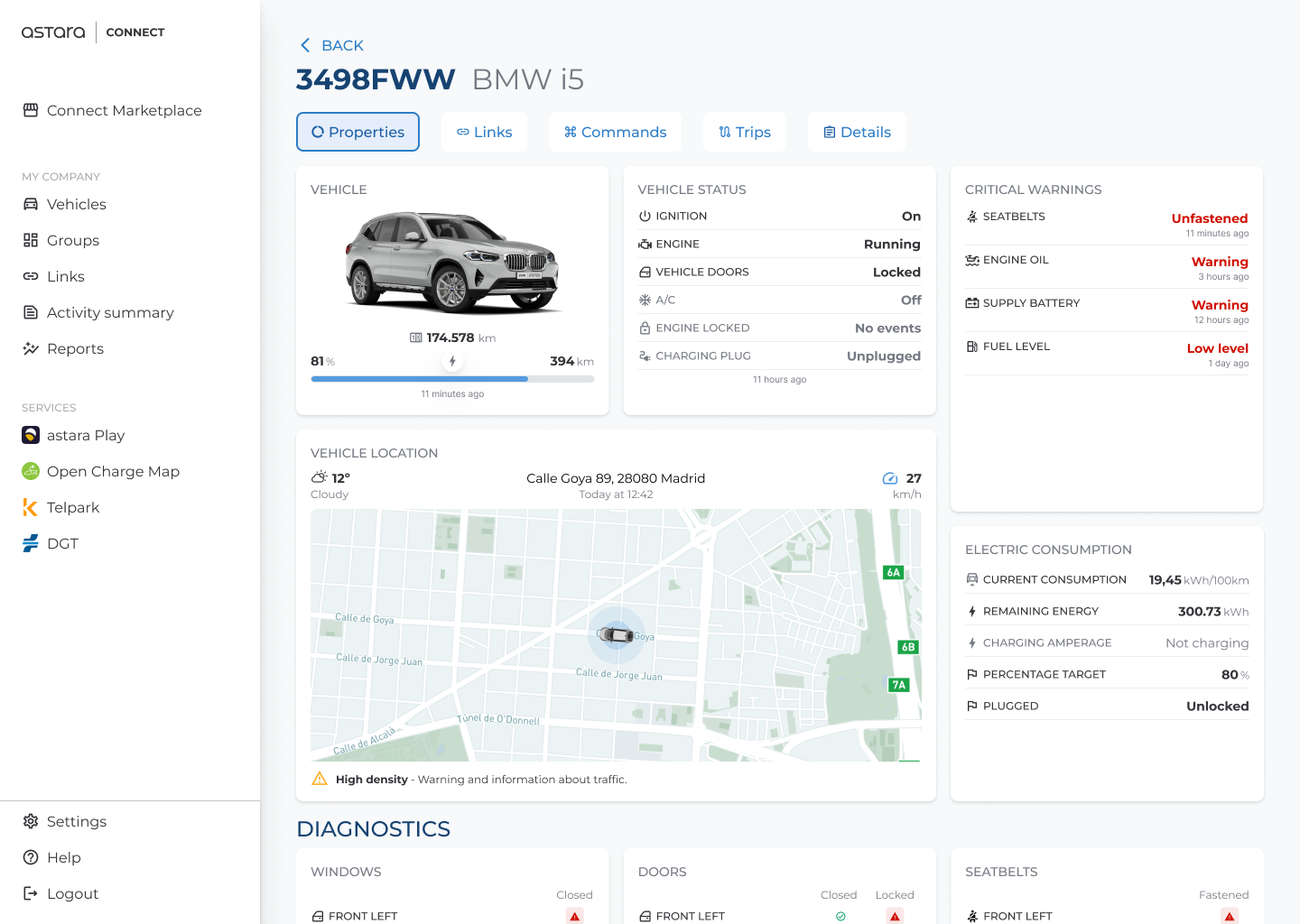Open the Telpark service icon
This screenshot has width=1300, height=924.
31,507
